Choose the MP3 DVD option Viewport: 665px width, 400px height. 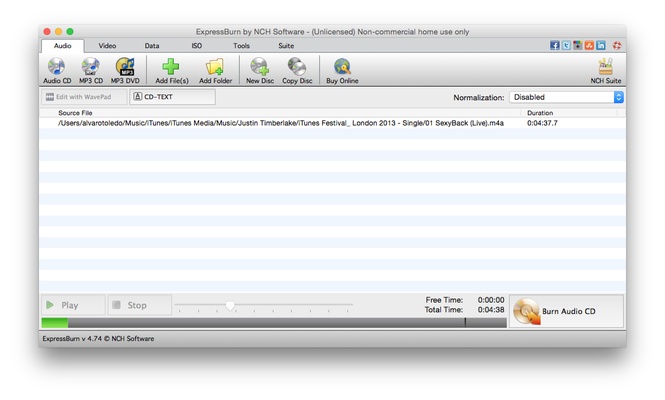(125, 70)
